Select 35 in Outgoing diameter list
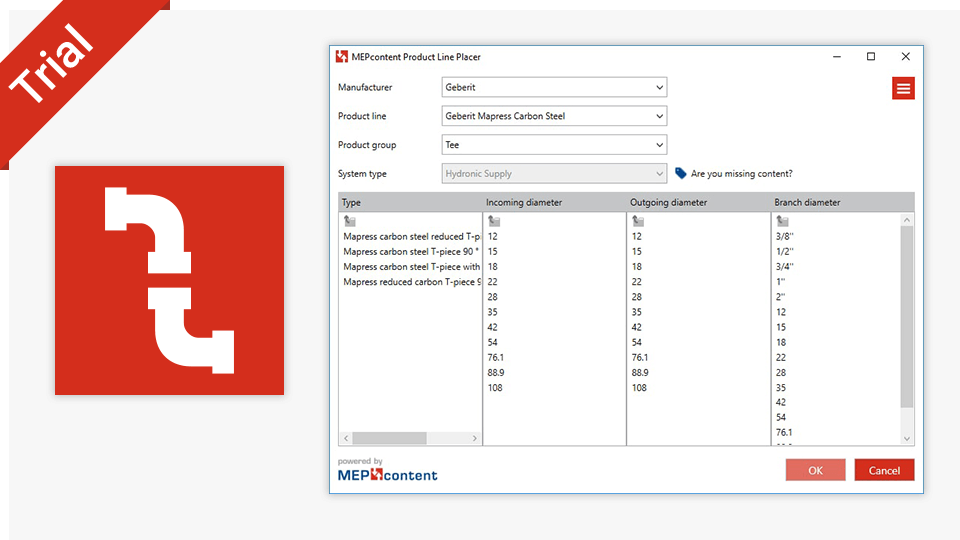 coord(637,312)
